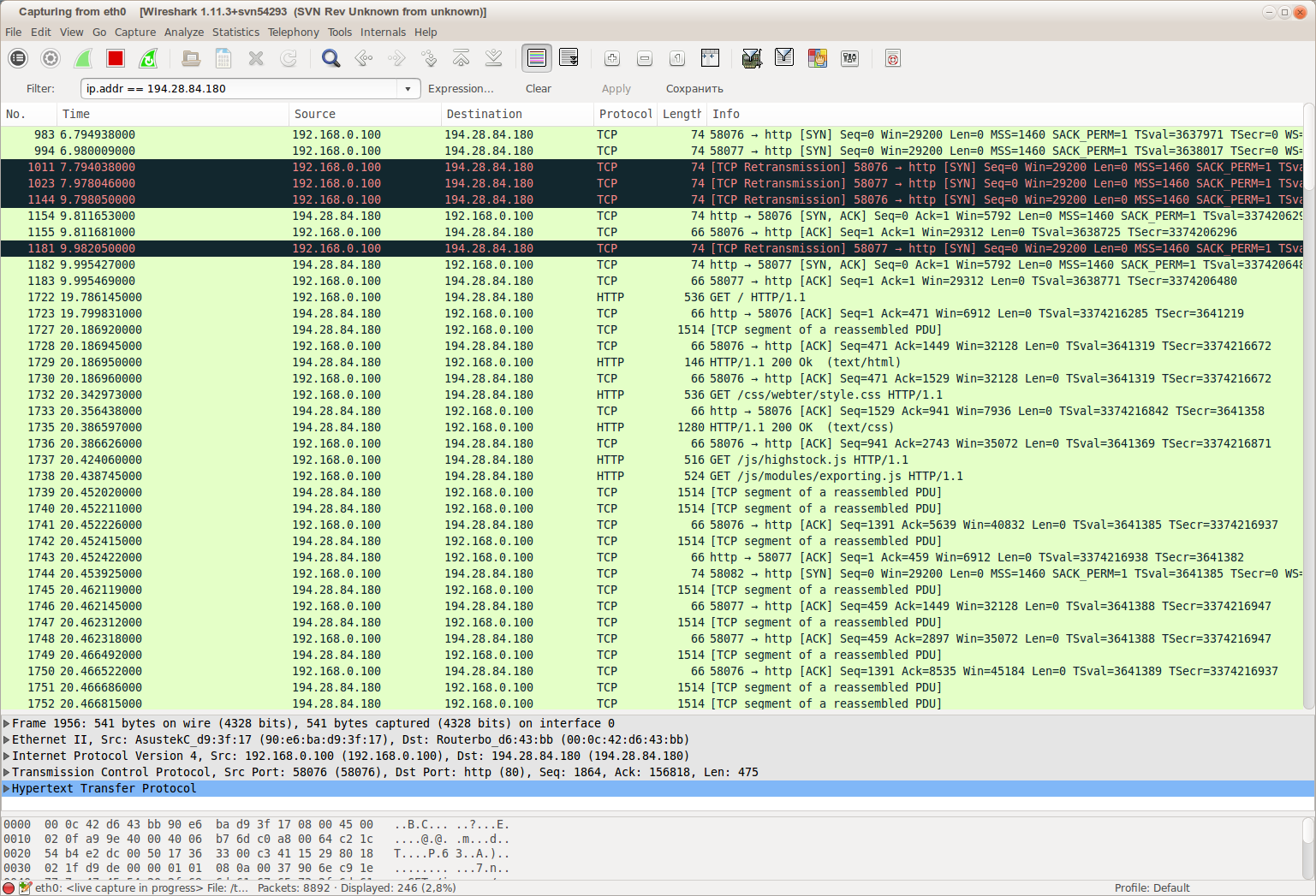Find a packet with magnifier icon
The width and height of the screenshot is (1316, 896).
[330, 58]
